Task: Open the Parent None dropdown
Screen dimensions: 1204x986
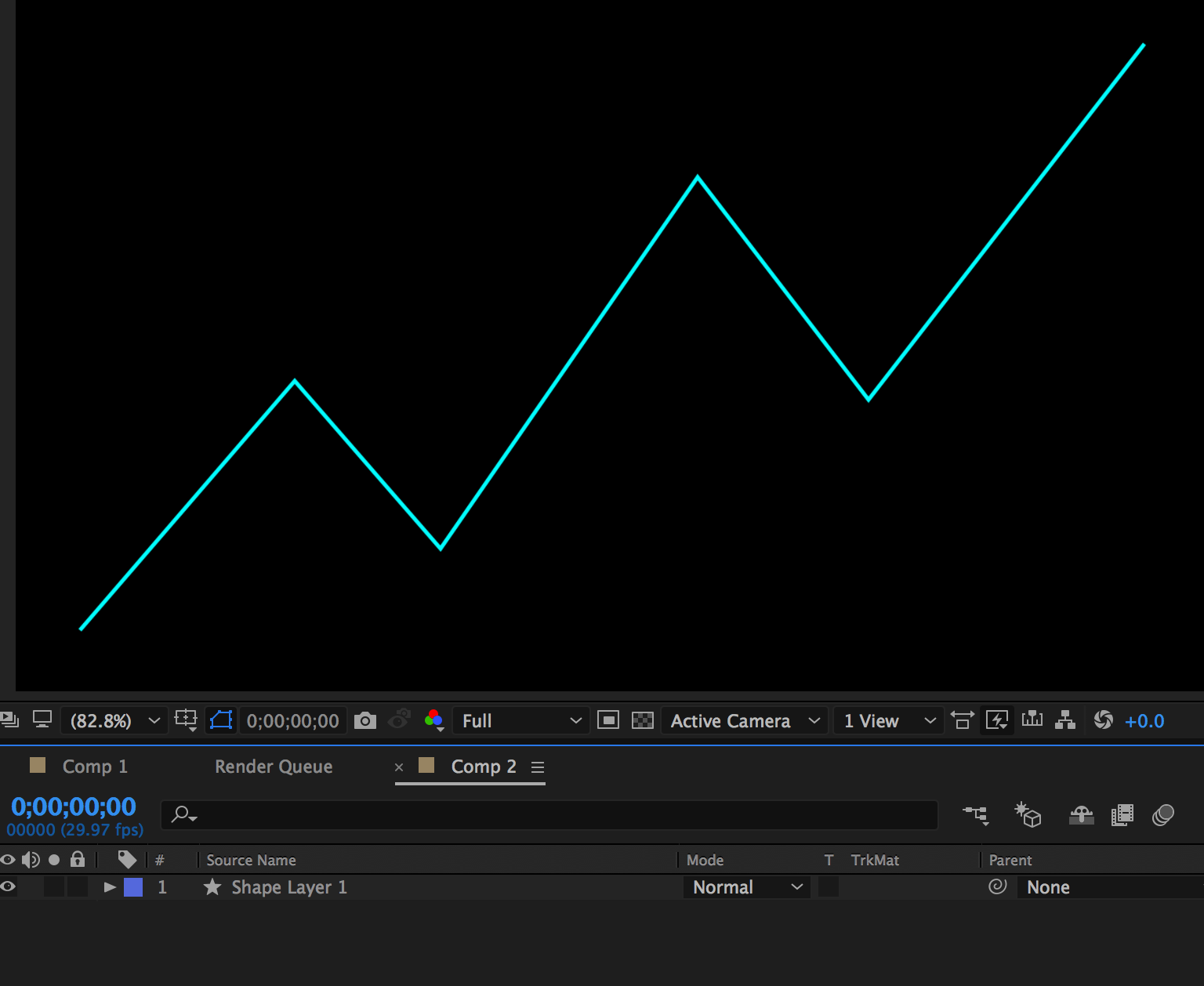Action: pos(1110,887)
